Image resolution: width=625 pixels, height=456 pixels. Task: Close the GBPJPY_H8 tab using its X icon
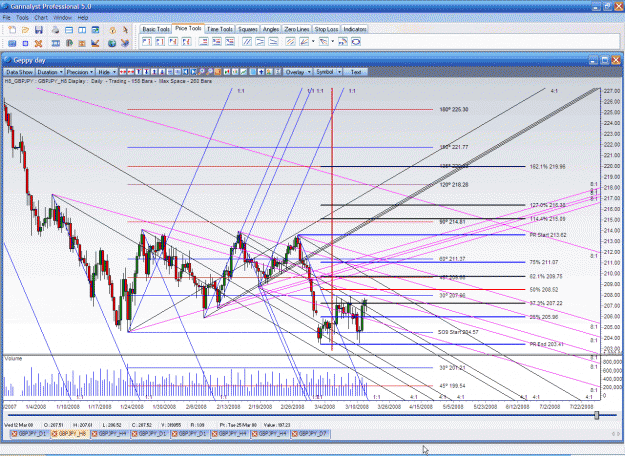[55, 434]
